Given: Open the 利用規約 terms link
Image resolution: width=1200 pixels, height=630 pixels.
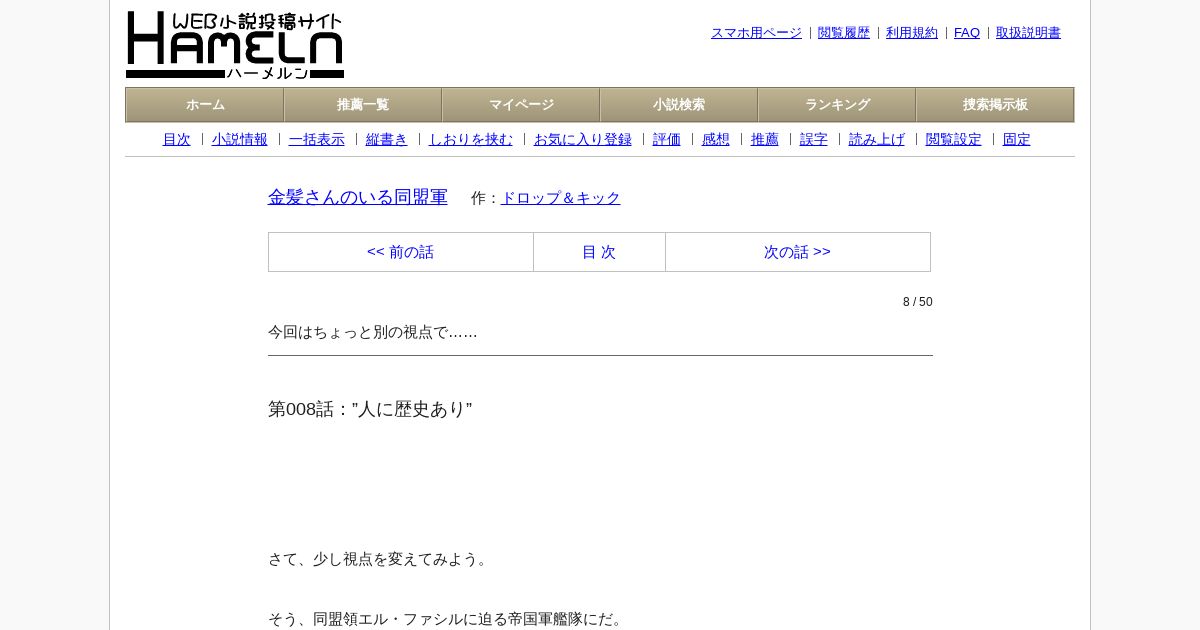Looking at the screenshot, I should pos(912,33).
